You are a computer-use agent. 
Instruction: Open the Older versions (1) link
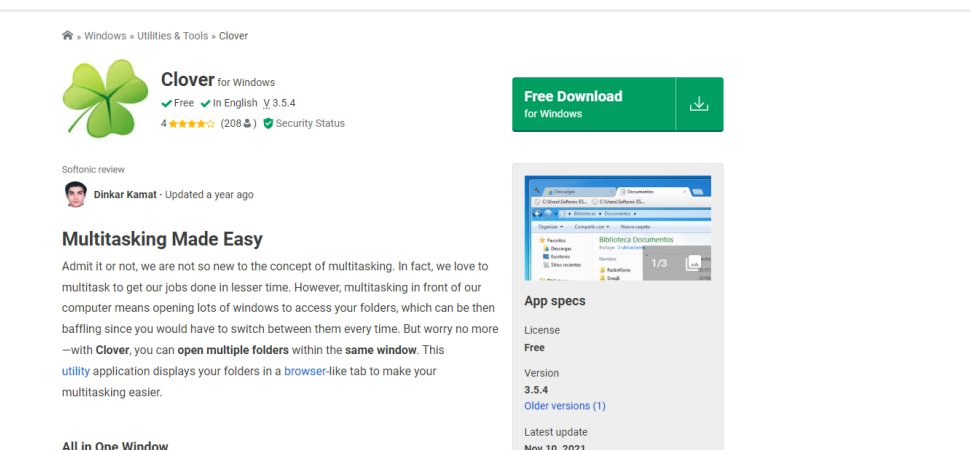565,406
